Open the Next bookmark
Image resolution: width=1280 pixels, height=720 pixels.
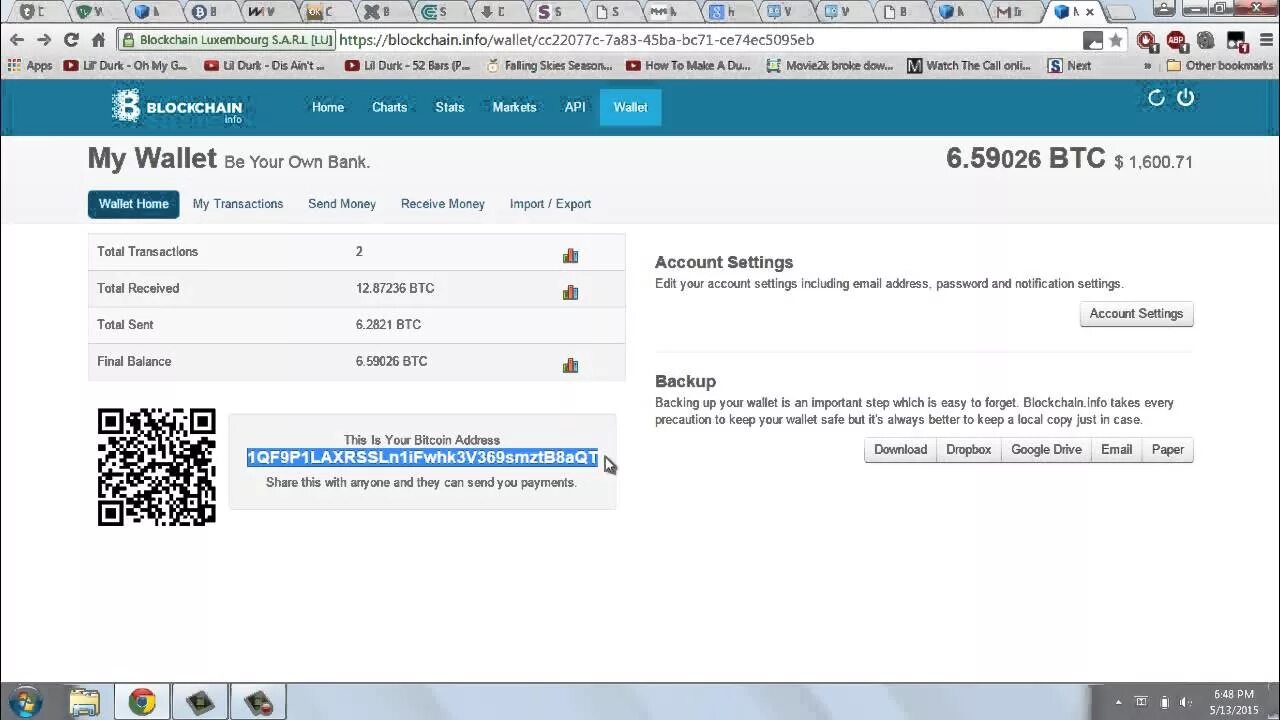pos(1069,66)
